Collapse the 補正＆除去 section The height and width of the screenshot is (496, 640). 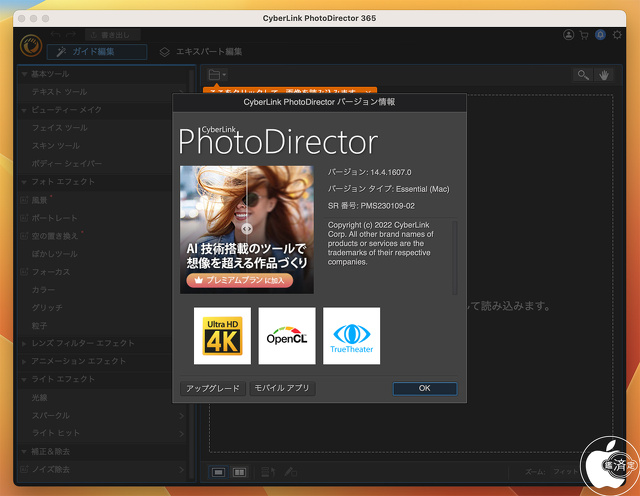click(x=24, y=452)
